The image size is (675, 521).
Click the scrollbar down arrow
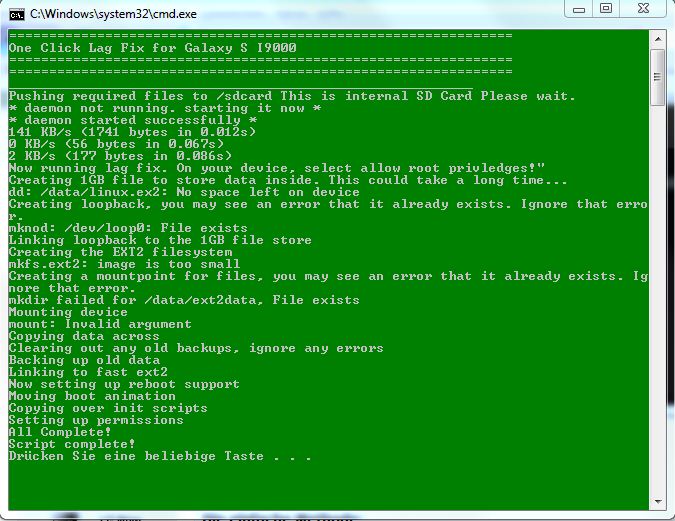pyautogui.click(x=658, y=502)
